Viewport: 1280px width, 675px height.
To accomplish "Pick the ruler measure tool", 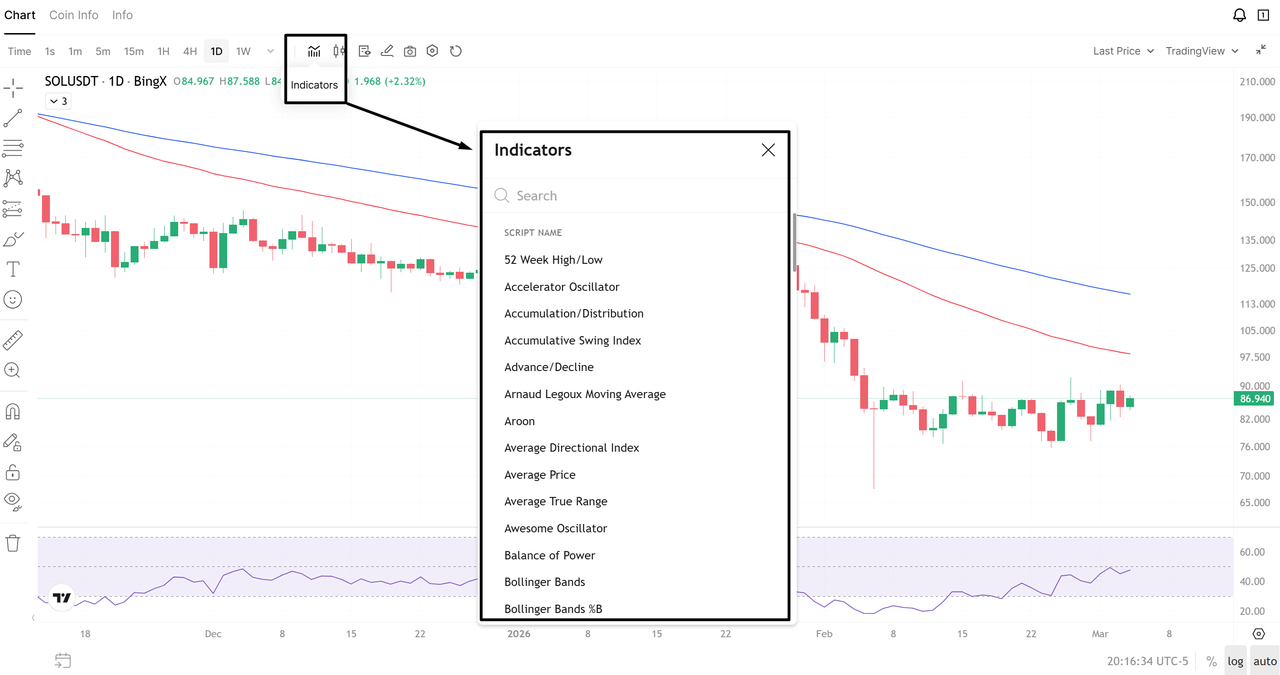I will point(13,341).
